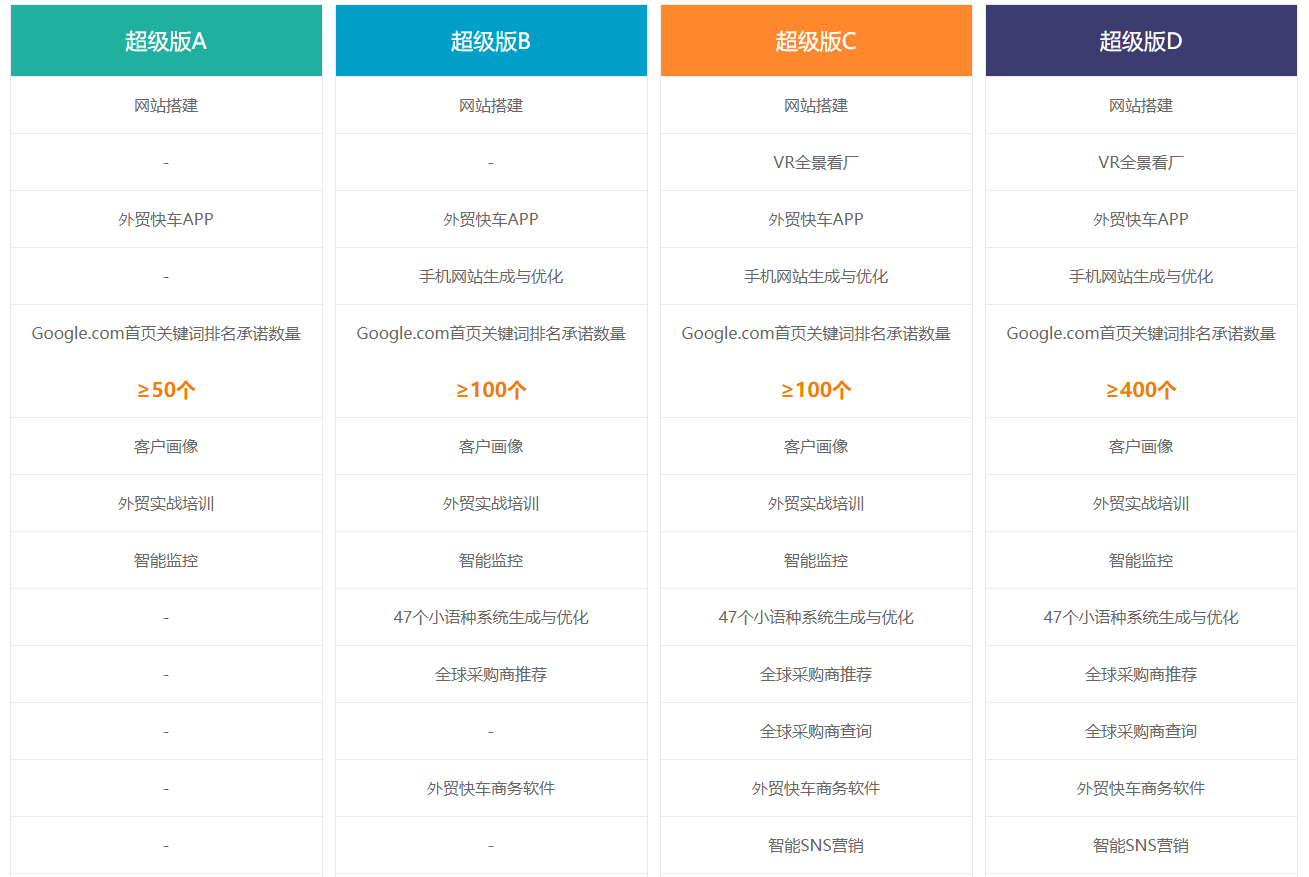Select 外贸快车APP in the 超级版B column

(x=491, y=219)
